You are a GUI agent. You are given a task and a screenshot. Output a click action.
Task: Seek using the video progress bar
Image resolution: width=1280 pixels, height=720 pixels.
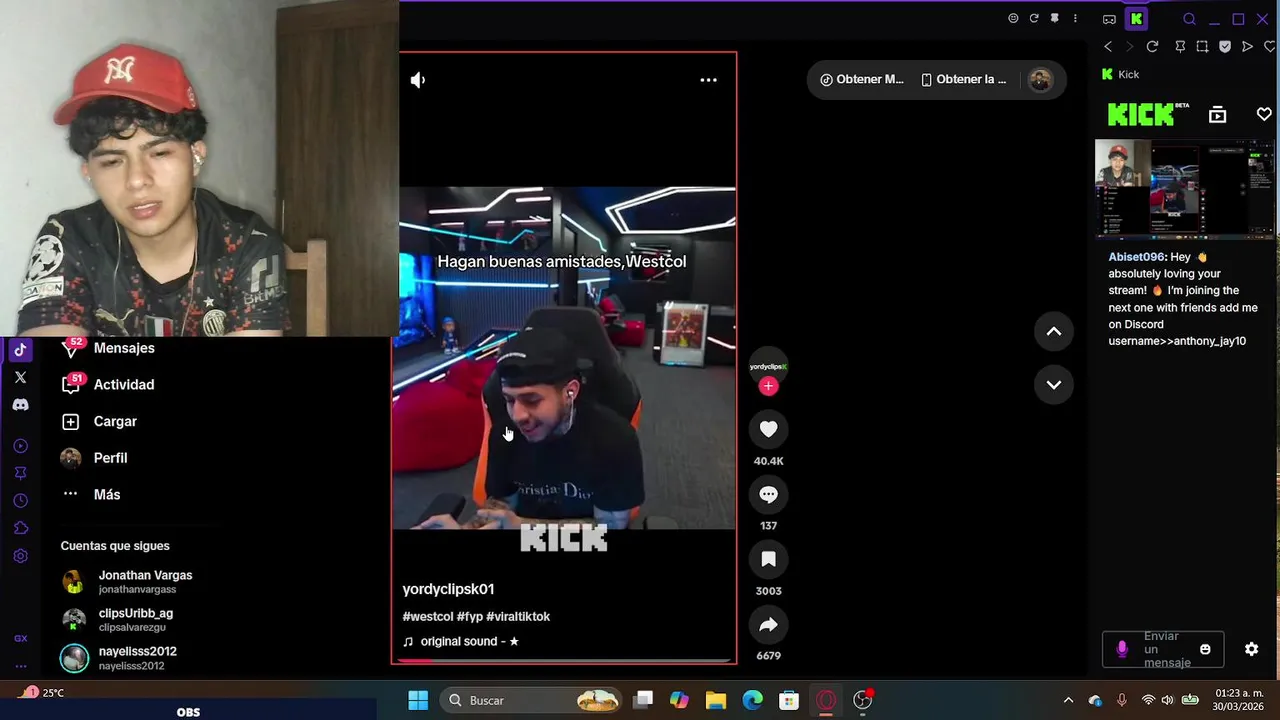(x=564, y=660)
